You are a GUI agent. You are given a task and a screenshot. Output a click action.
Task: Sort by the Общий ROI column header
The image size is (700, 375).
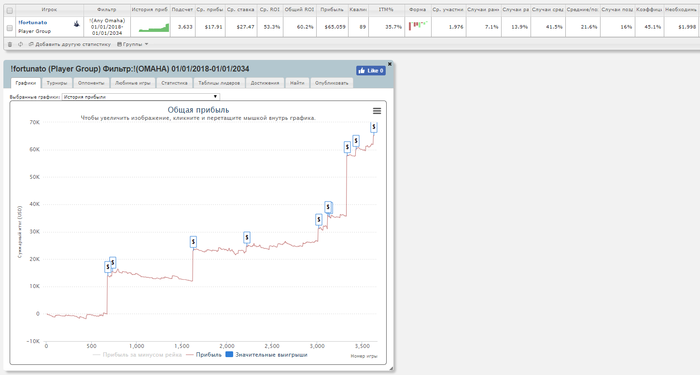click(x=299, y=9)
